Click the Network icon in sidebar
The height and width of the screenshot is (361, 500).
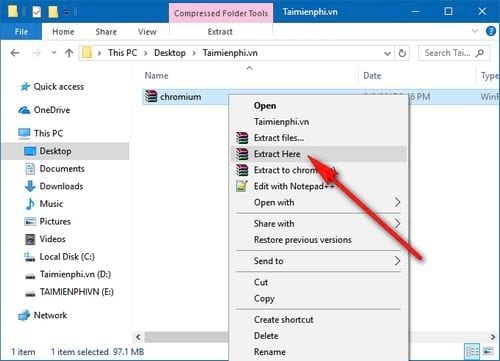click(x=24, y=315)
